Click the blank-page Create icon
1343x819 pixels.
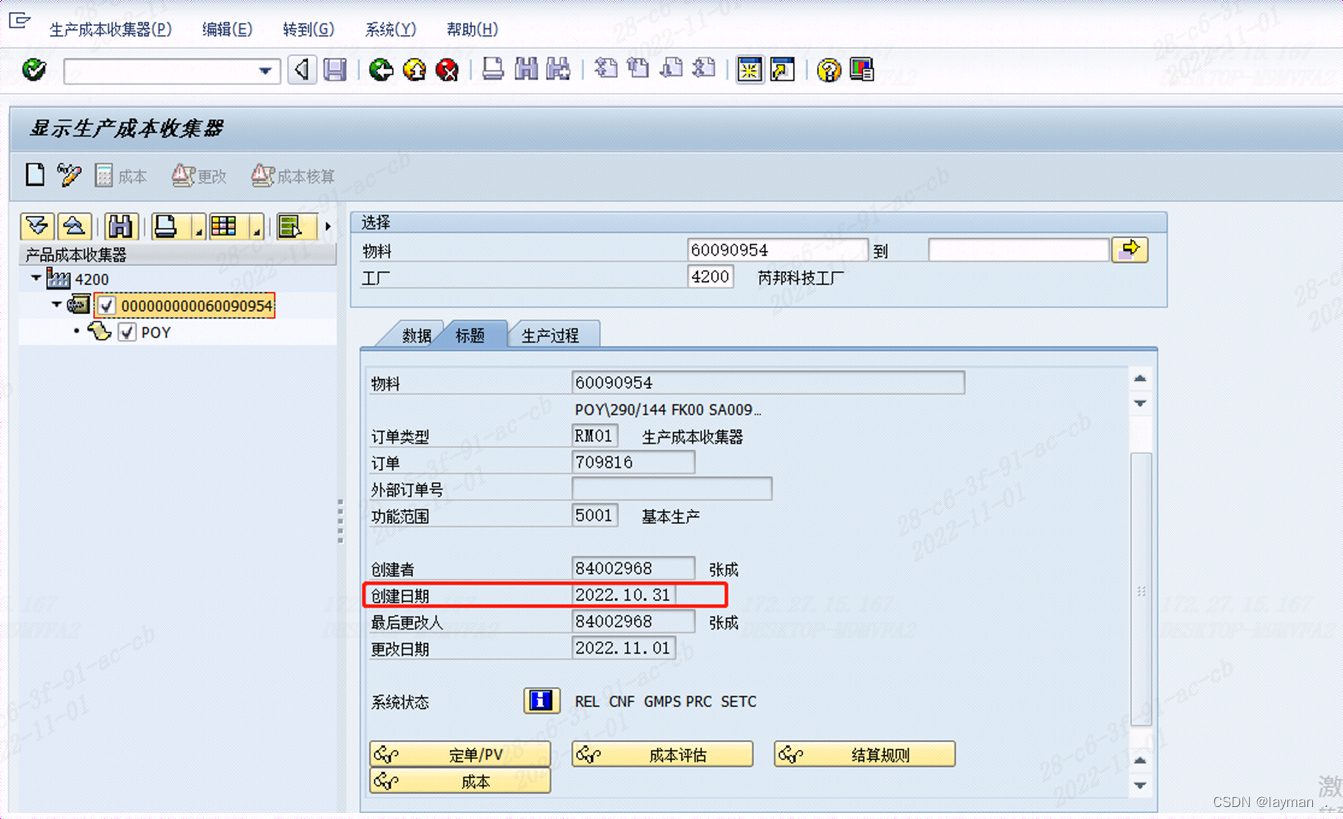click(x=35, y=175)
